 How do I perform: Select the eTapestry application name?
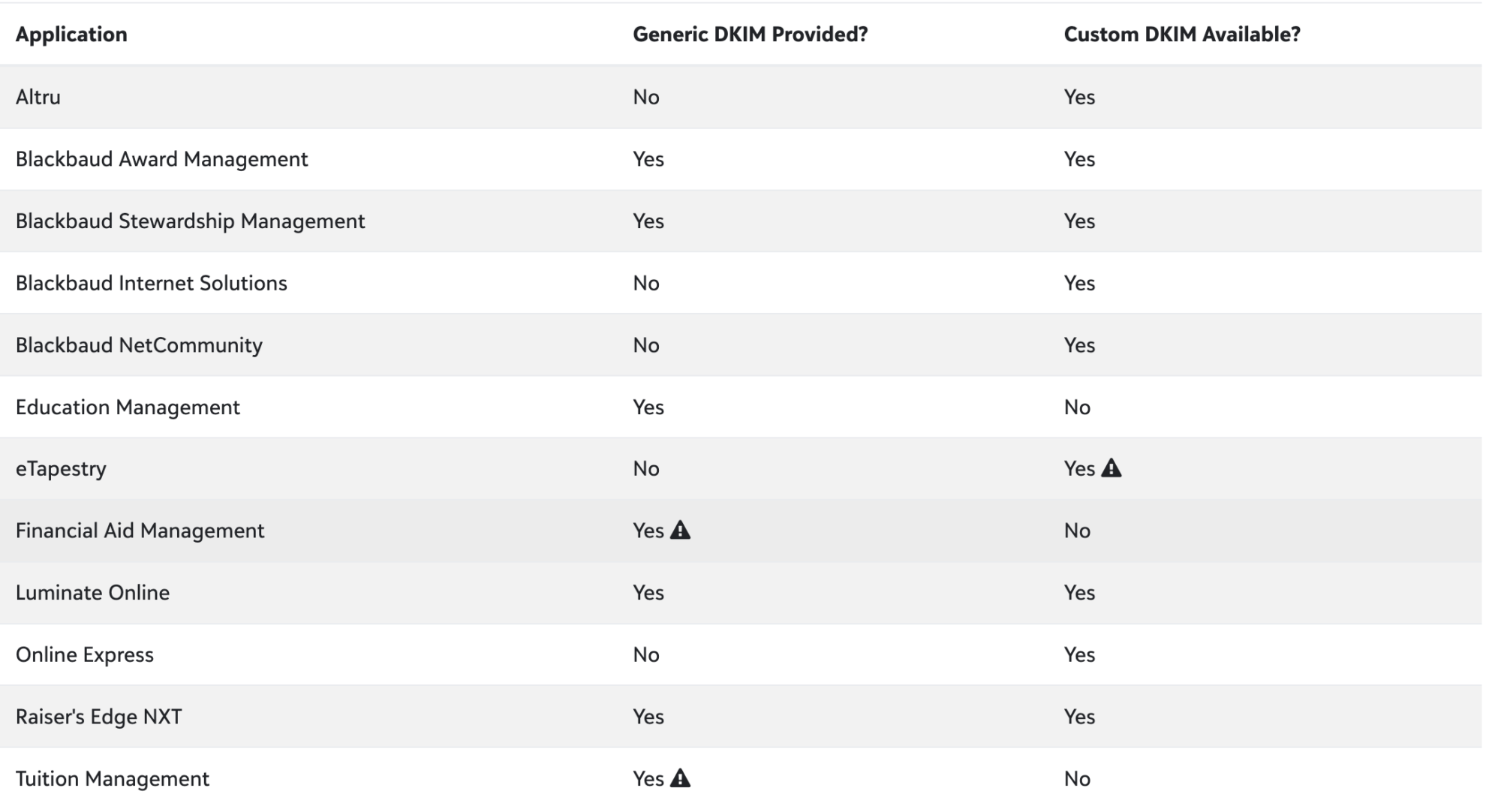61,469
